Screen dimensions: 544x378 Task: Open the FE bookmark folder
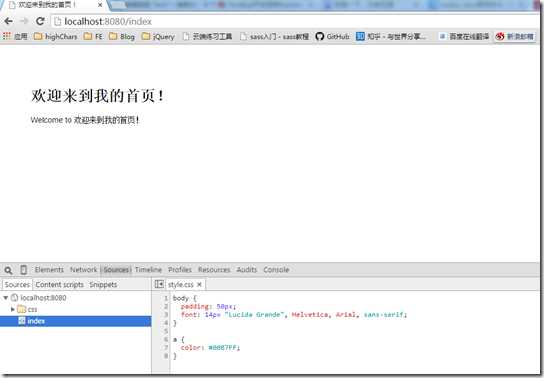pos(94,36)
